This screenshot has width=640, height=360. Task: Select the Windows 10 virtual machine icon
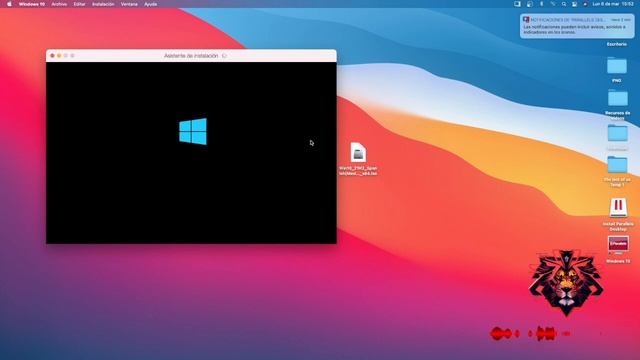coord(618,245)
